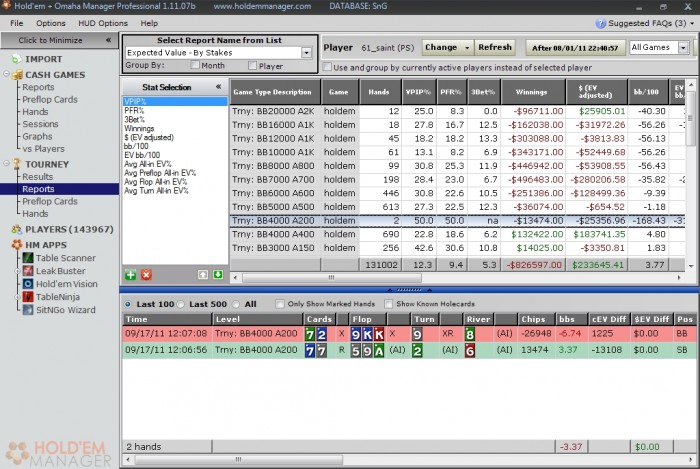This screenshot has width=700, height=469.
Task: Select 'Winnings' in stat selection list
Action: [139, 129]
